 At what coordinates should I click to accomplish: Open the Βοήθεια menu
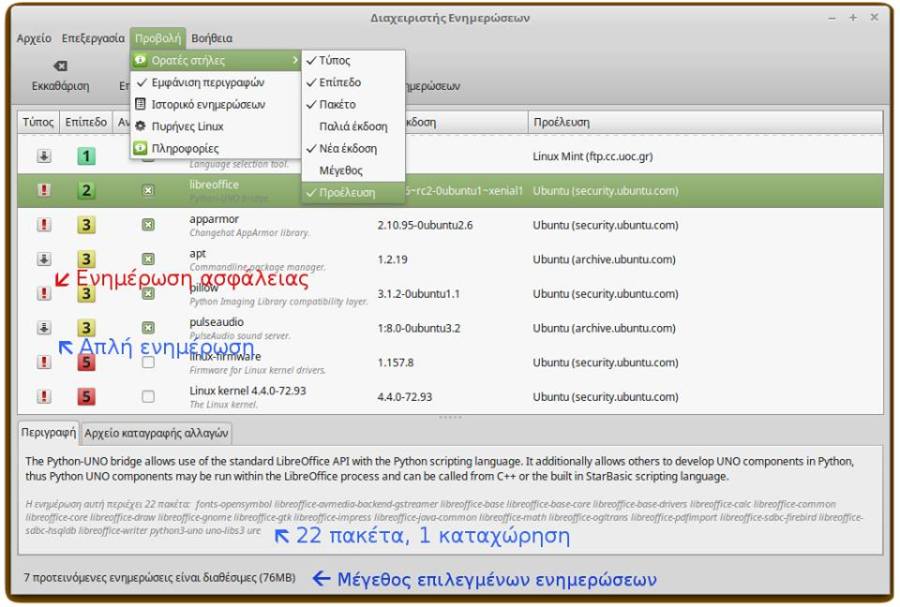point(213,37)
